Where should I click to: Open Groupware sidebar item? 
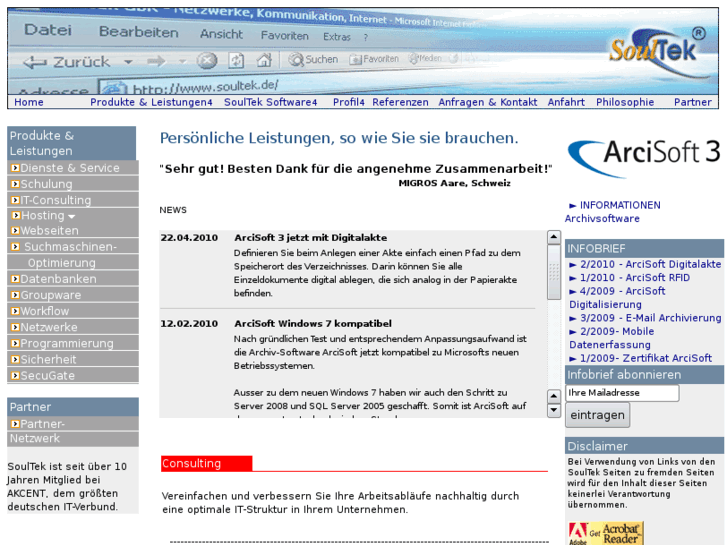click(x=51, y=295)
